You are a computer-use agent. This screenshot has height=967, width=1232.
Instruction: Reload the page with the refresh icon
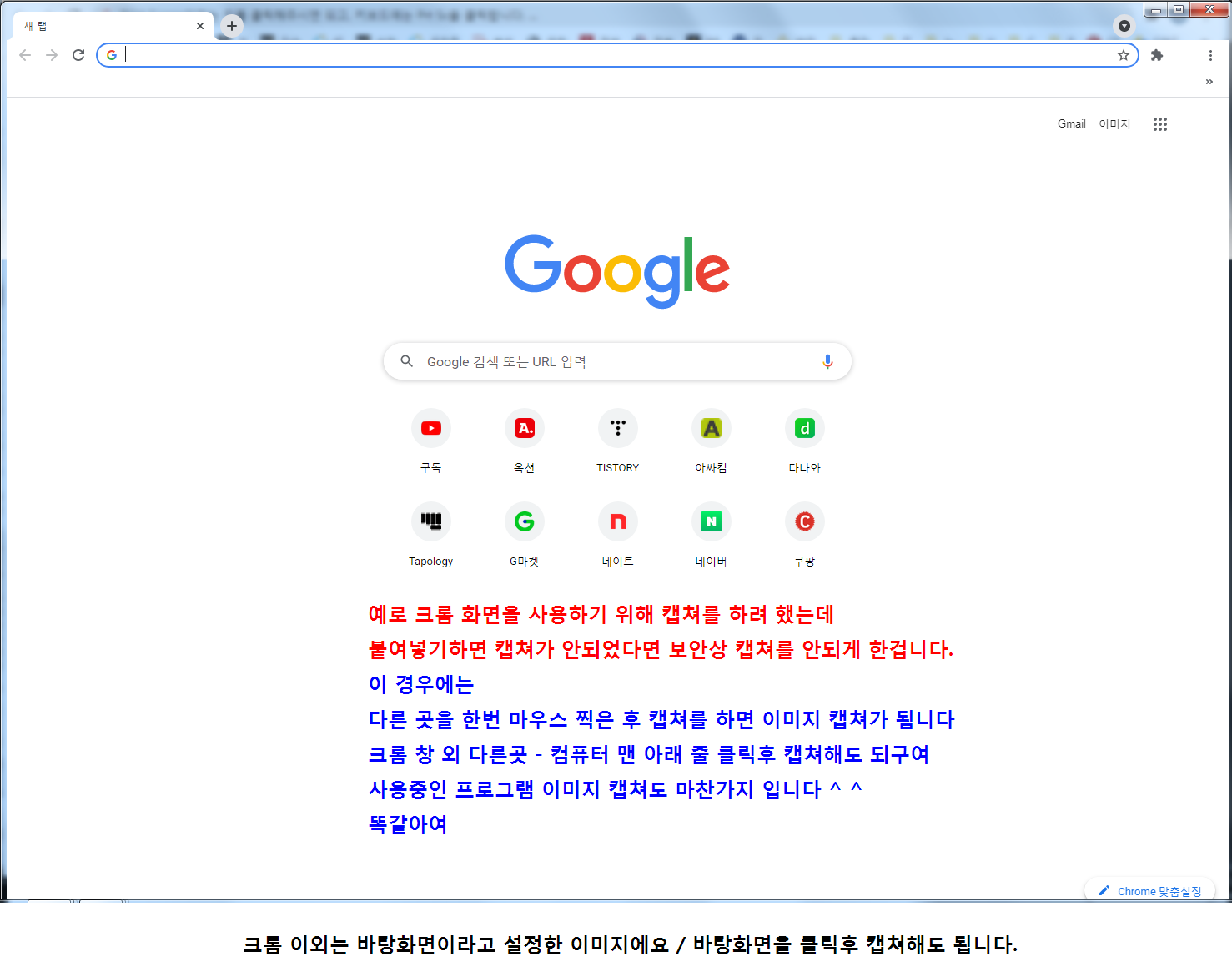pyautogui.click(x=78, y=55)
